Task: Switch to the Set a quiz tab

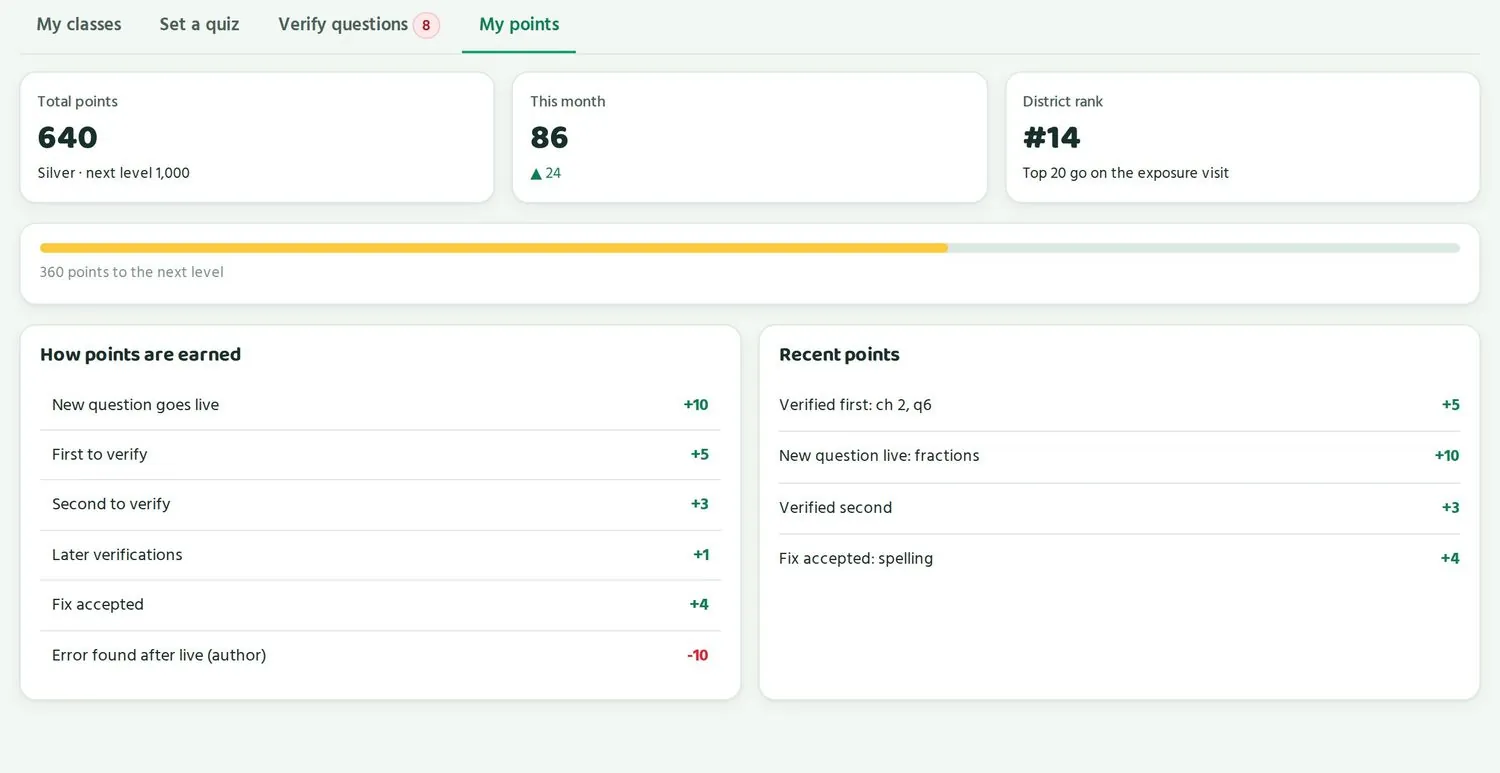Action: click(199, 25)
